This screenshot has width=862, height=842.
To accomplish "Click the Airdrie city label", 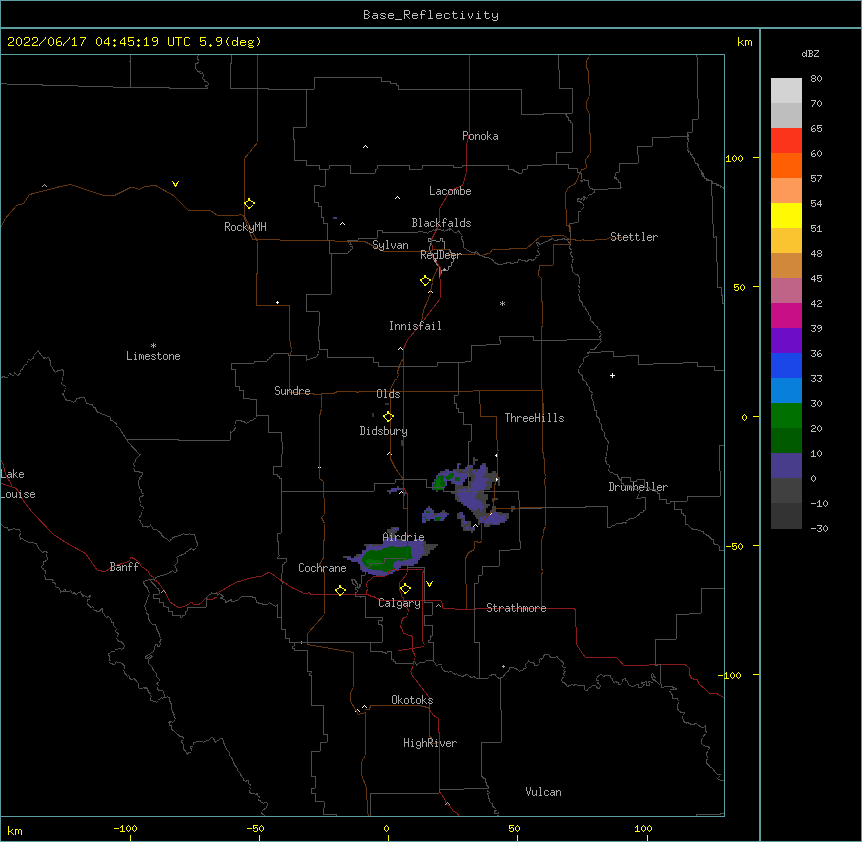I will [x=403, y=537].
